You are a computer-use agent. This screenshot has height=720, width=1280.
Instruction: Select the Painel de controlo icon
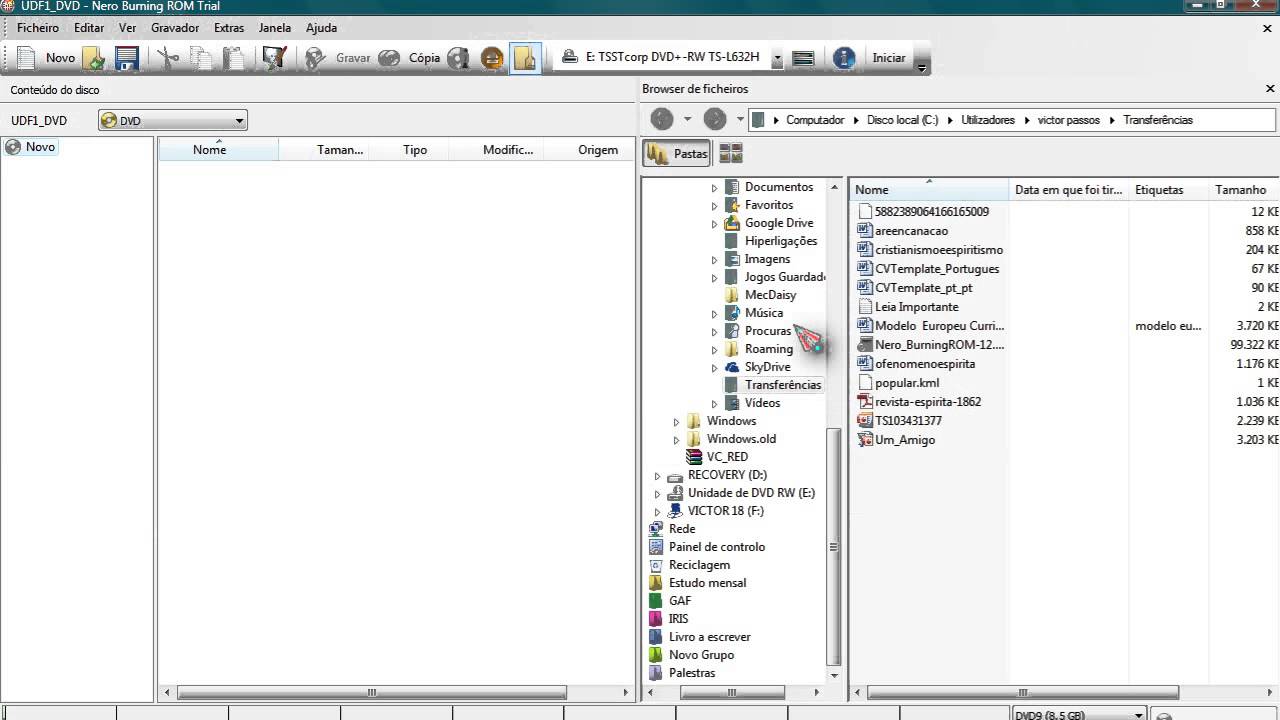(656, 547)
